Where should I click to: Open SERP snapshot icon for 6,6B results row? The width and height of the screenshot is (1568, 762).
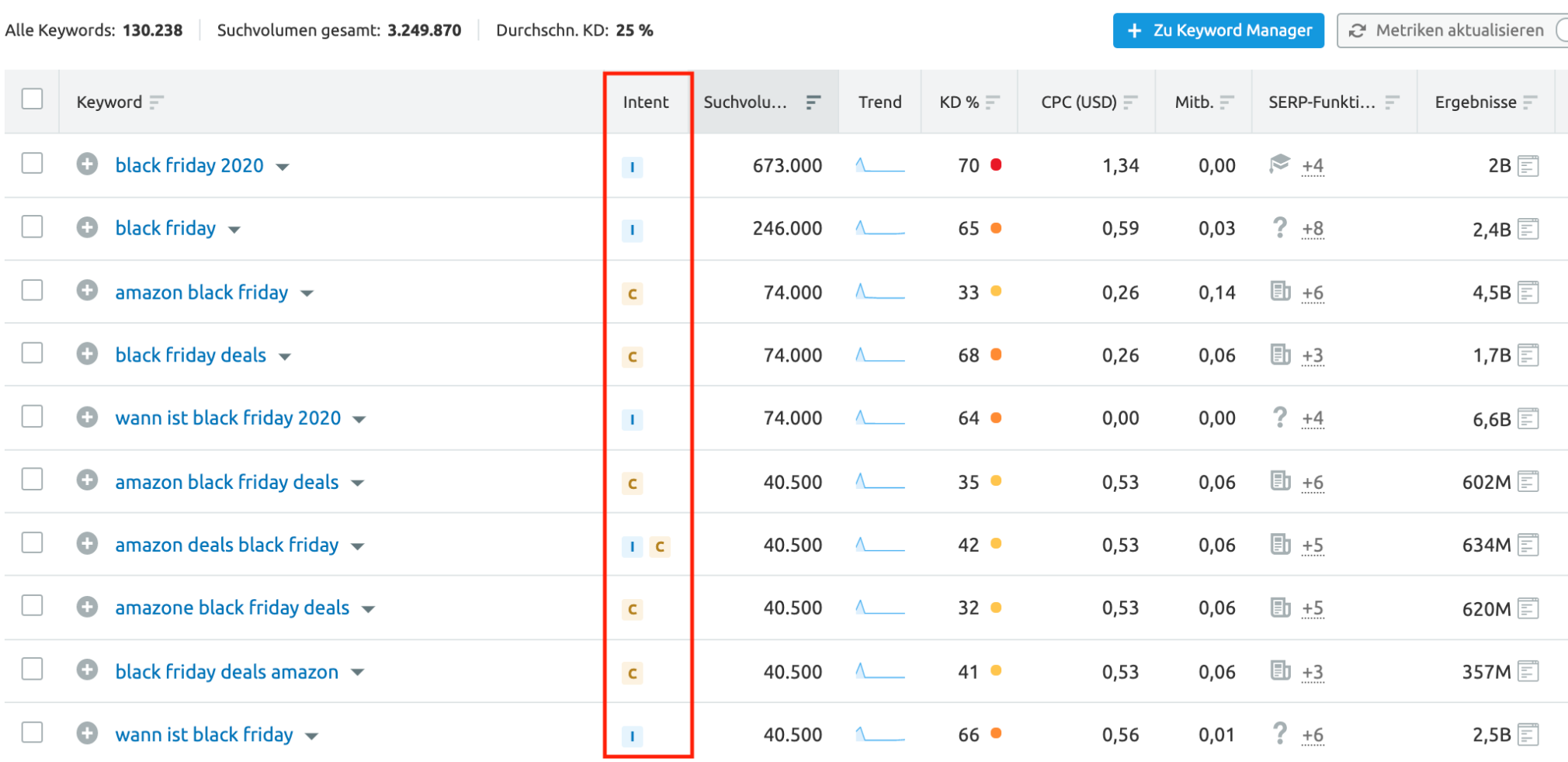1528,419
